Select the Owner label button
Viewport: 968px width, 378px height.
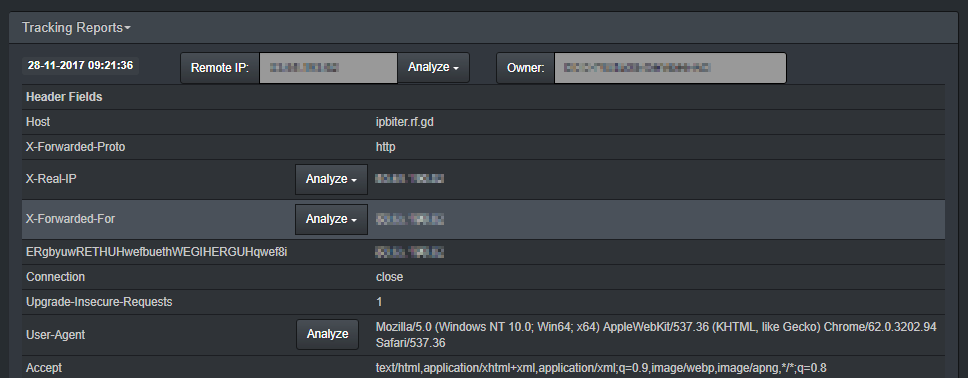[x=525, y=67]
